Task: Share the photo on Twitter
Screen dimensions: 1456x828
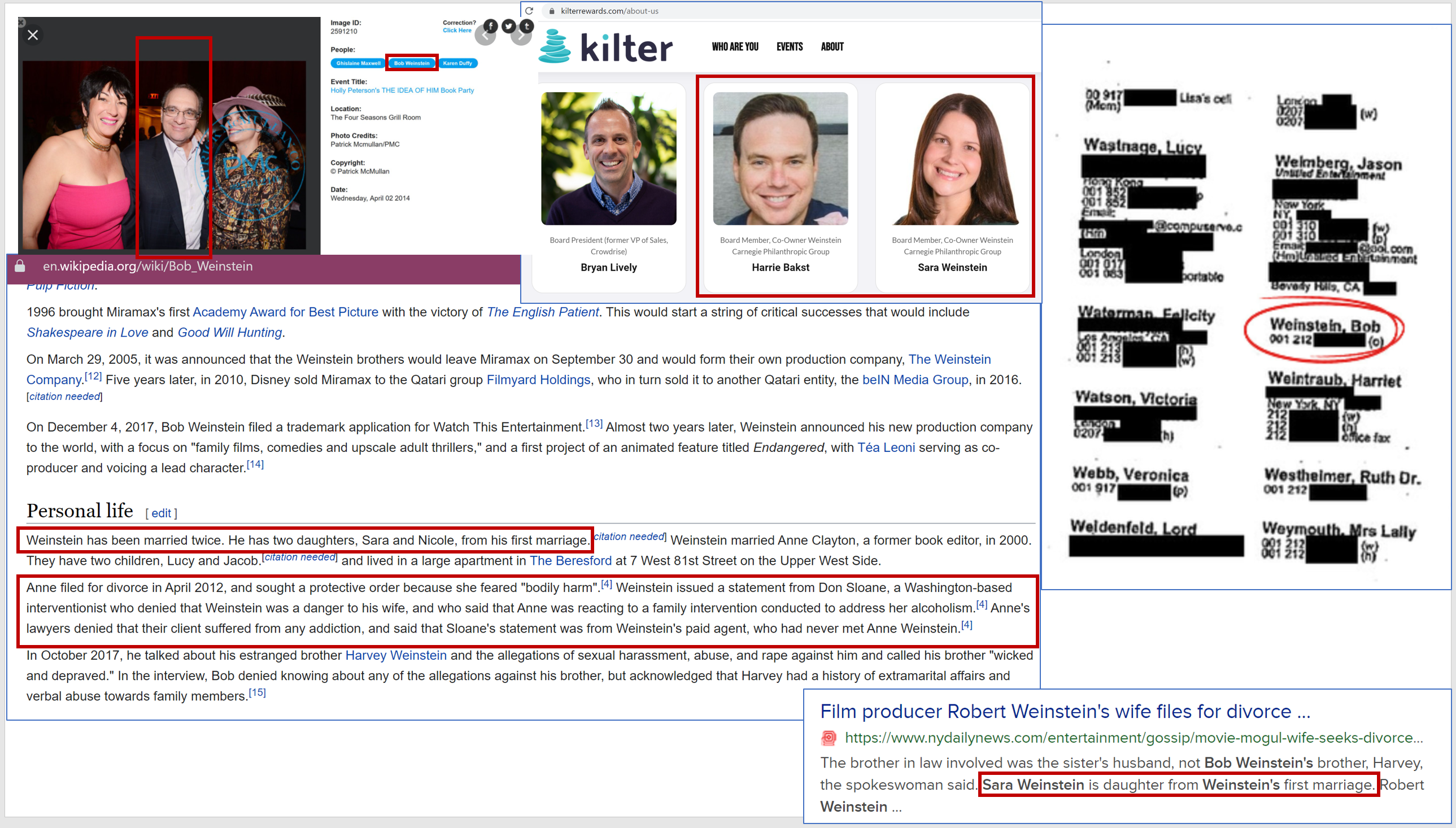Action: coord(509,26)
